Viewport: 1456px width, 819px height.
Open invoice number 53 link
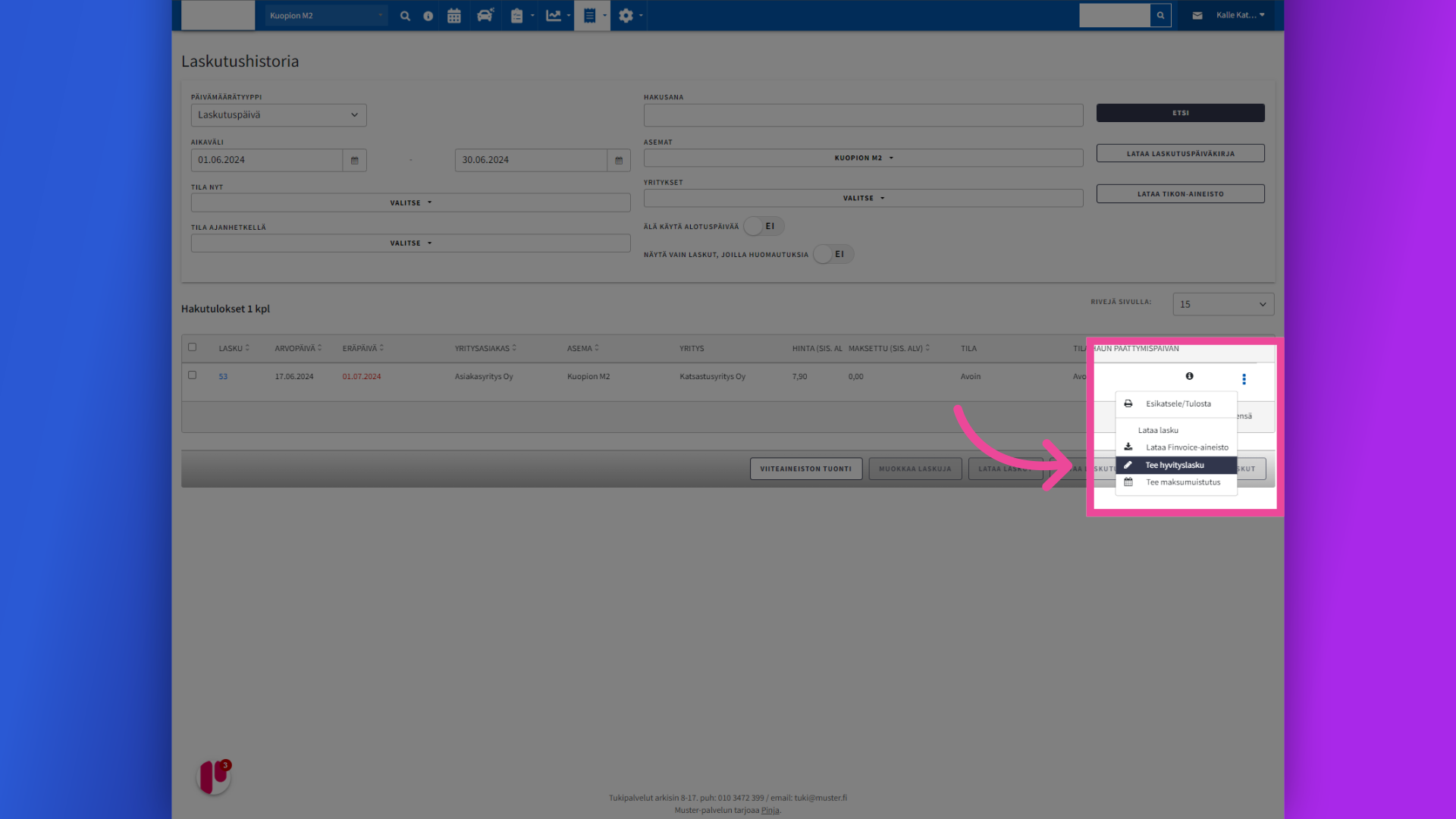click(223, 376)
